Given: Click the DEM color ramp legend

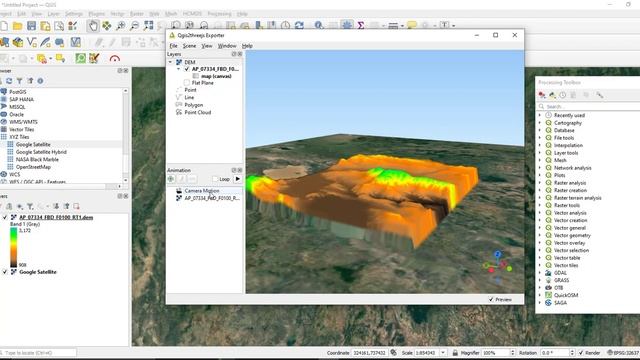Looking at the screenshot, I should click(x=13, y=247).
